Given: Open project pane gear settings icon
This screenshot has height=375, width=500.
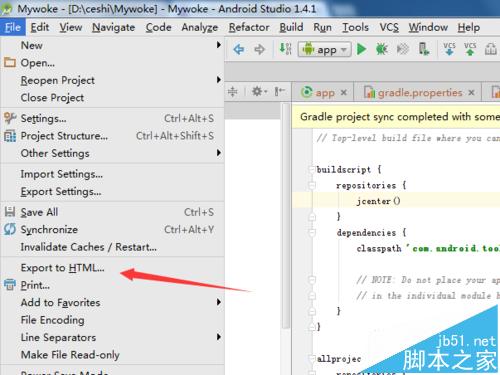Looking at the screenshot, I should (x=259, y=91).
